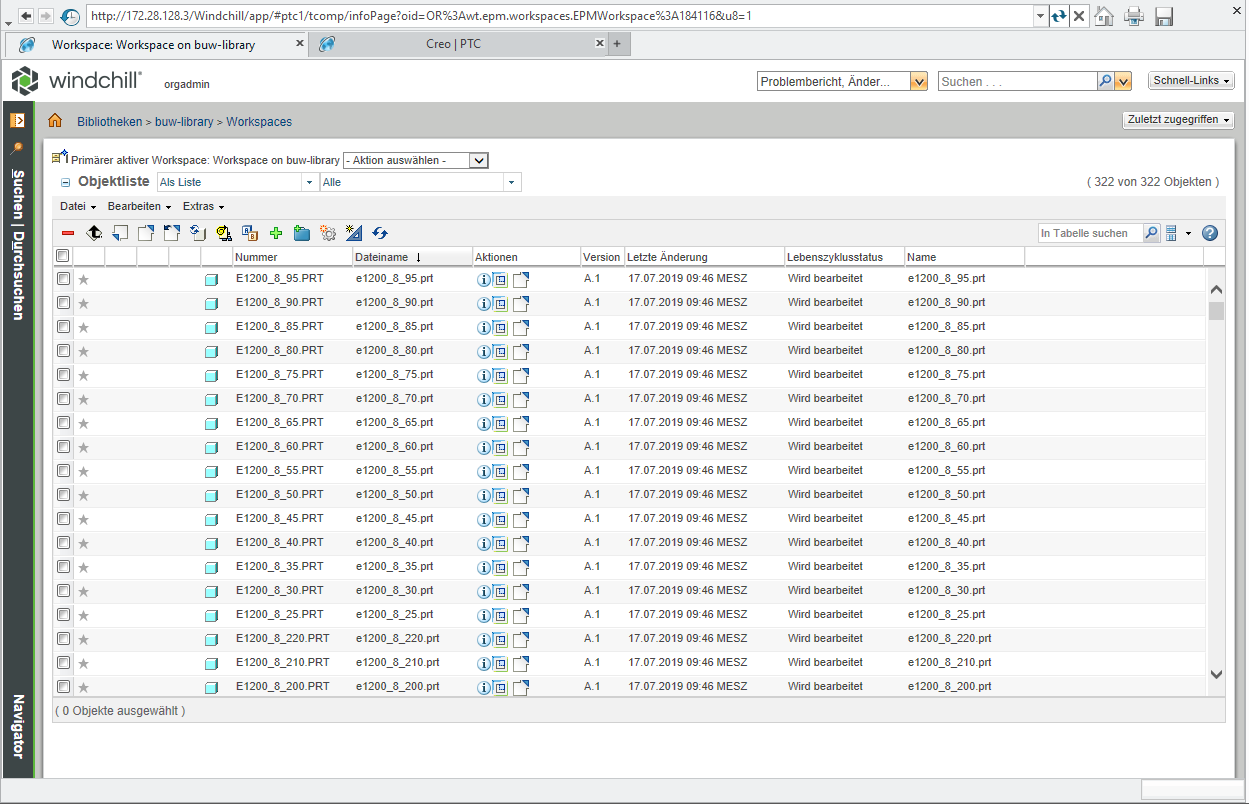
Task: Open the 'Alle' filter dropdown
Action: click(x=420, y=182)
